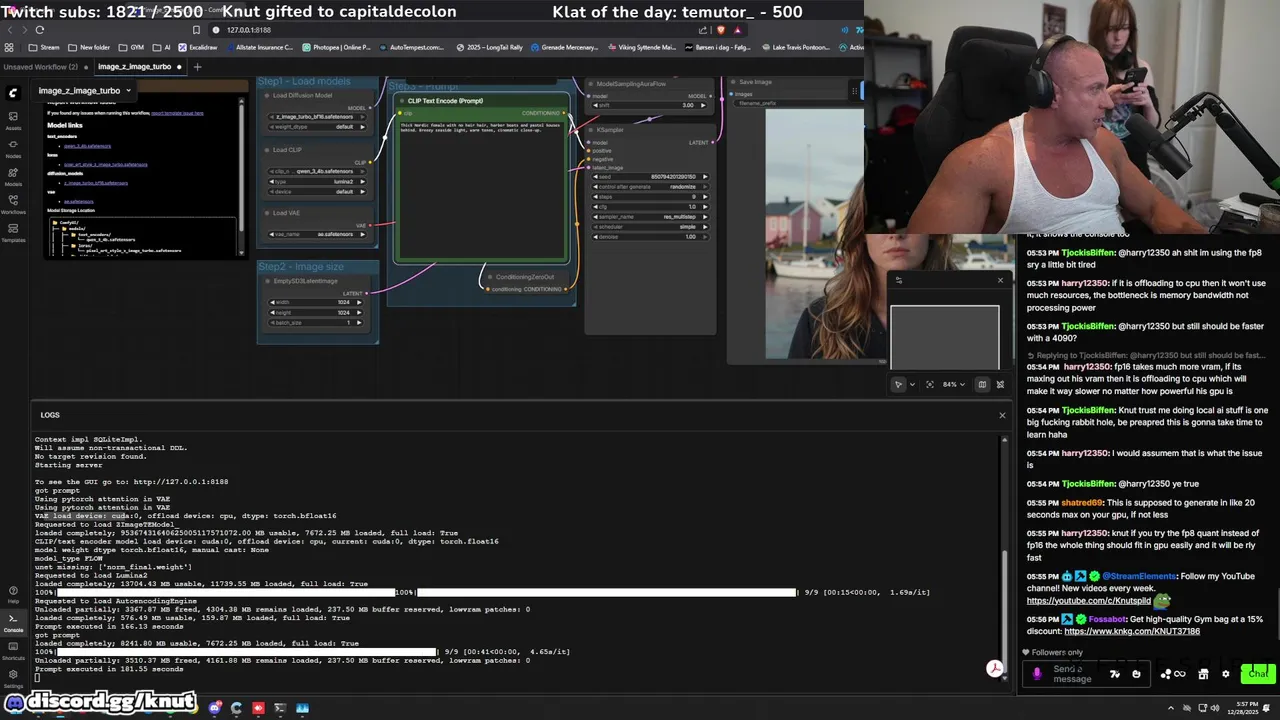
Task: Toggle Load CLIP node collapse dot
Action: coord(267,150)
